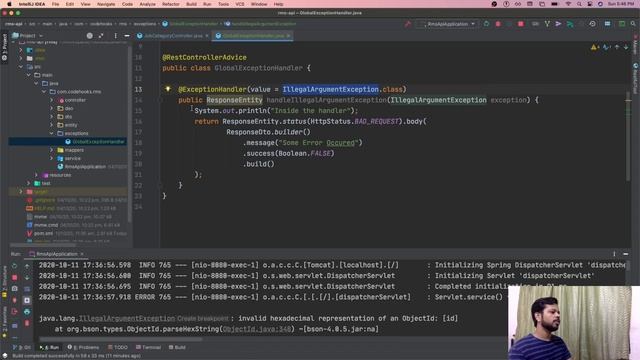Open the Problems tool window button
This screenshot has height=360, width=640.
point(83,347)
